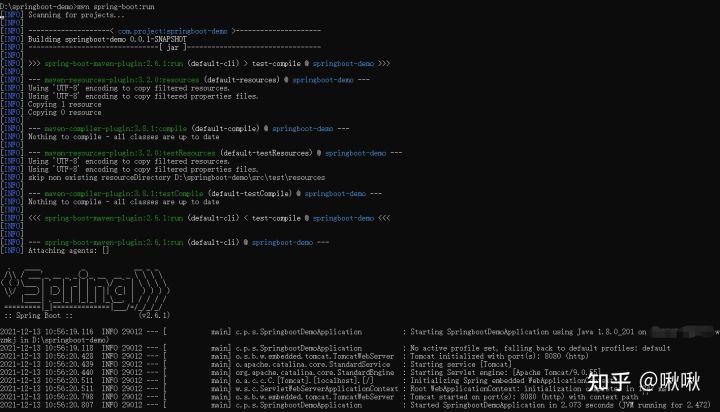Select the "skip non existing resourceDirectory" line

(x=176, y=177)
